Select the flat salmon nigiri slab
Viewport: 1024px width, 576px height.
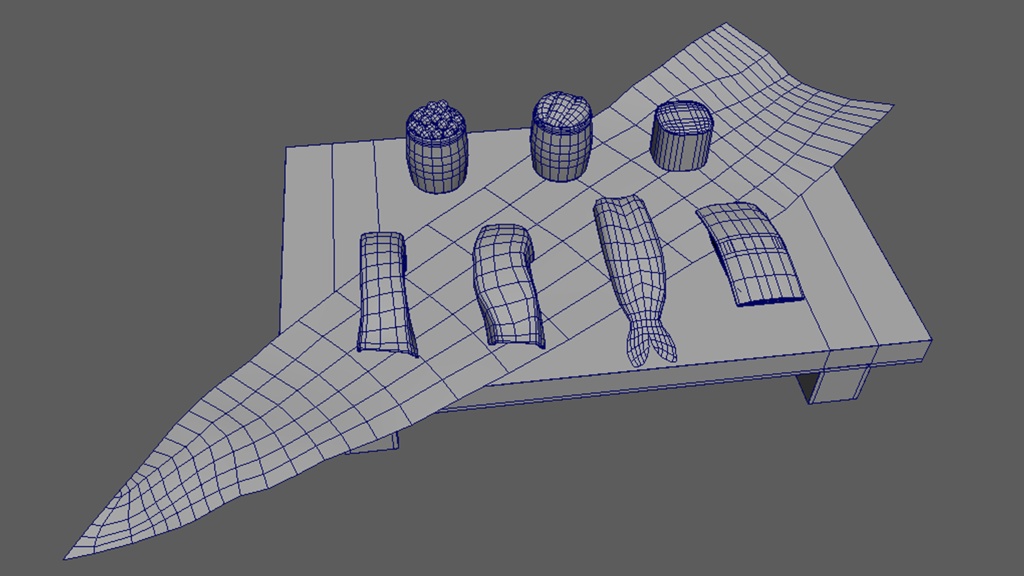745,255
